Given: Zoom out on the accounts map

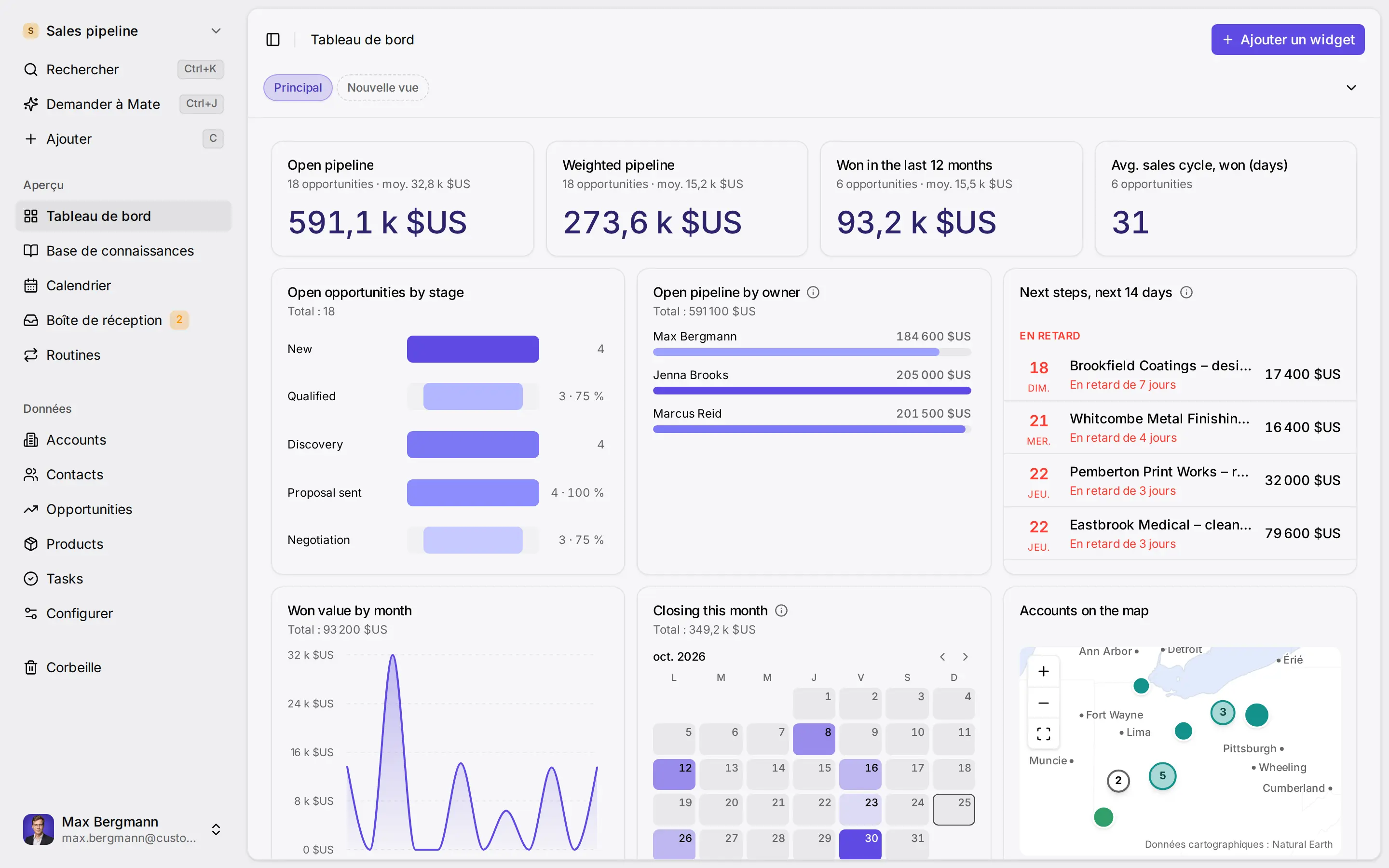Looking at the screenshot, I should (1044, 703).
